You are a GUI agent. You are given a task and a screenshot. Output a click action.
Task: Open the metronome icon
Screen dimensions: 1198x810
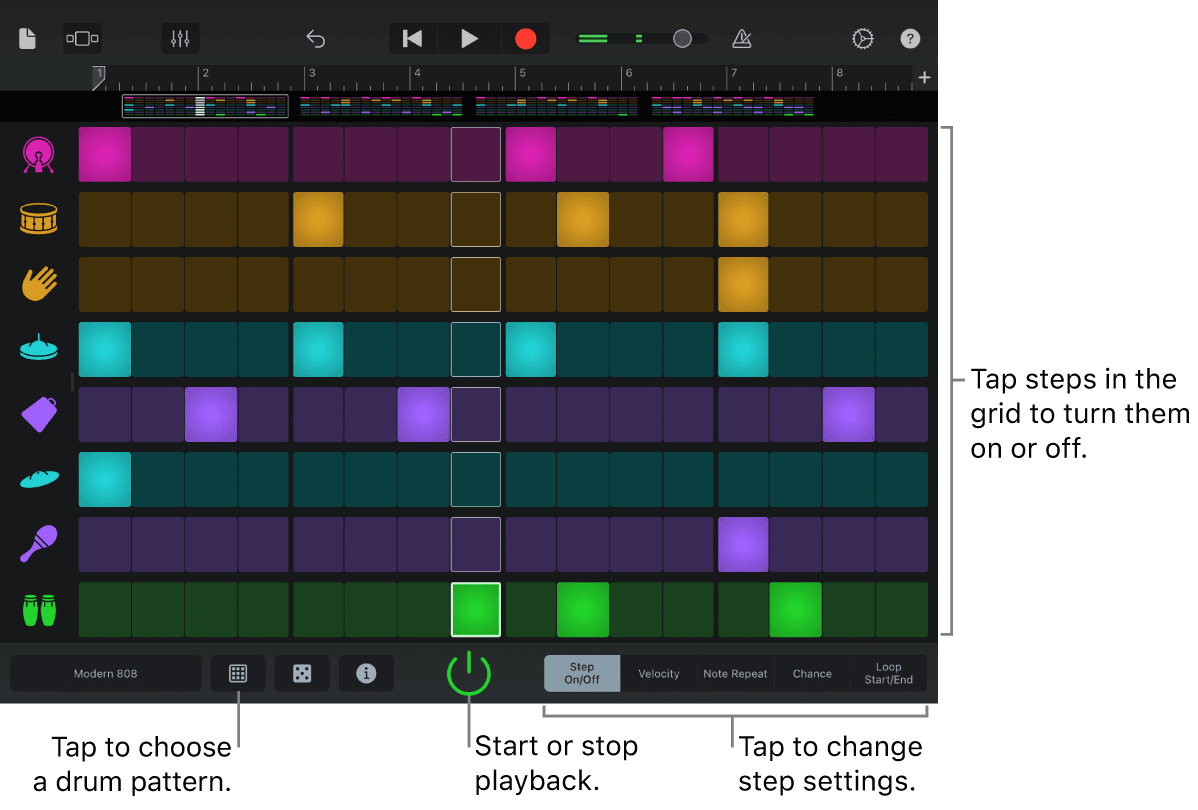click(741, 38)
